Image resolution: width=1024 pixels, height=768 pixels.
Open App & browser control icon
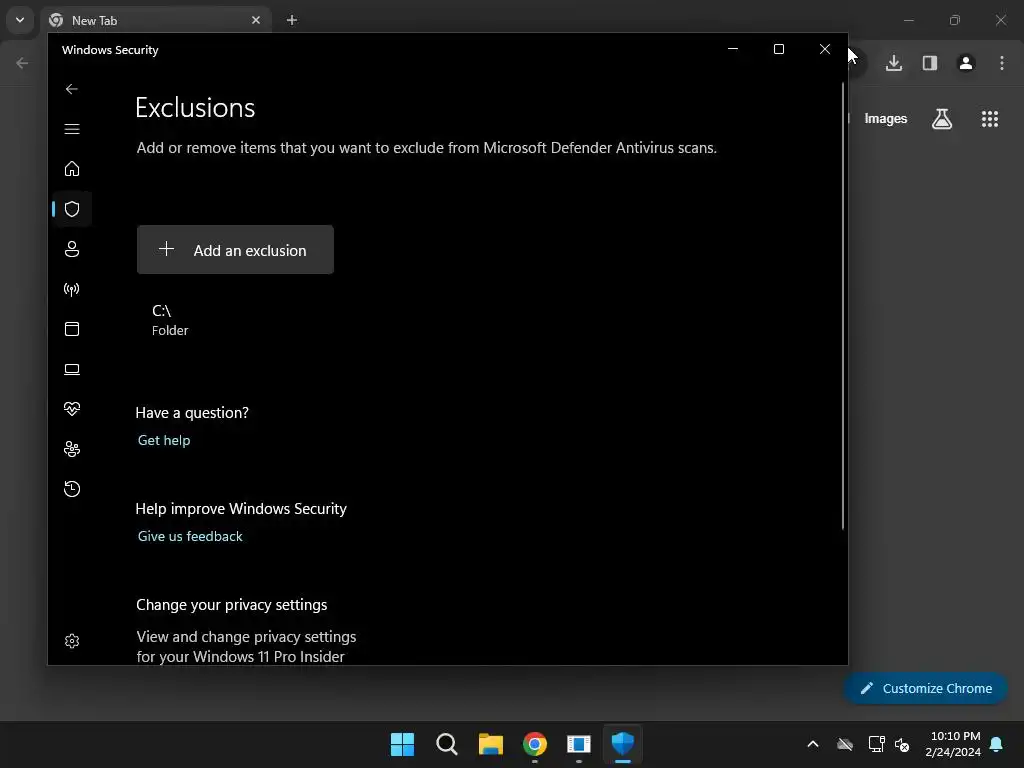[x=72, y=329]
